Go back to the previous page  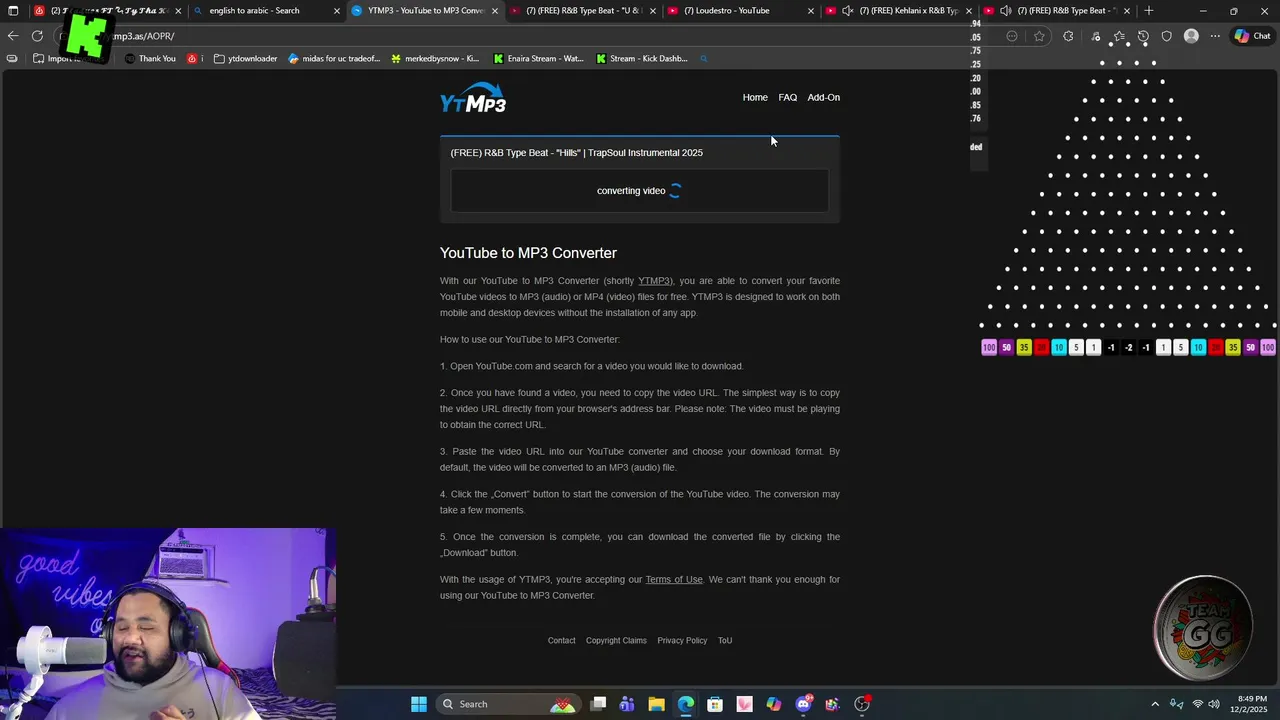(13, 36)
